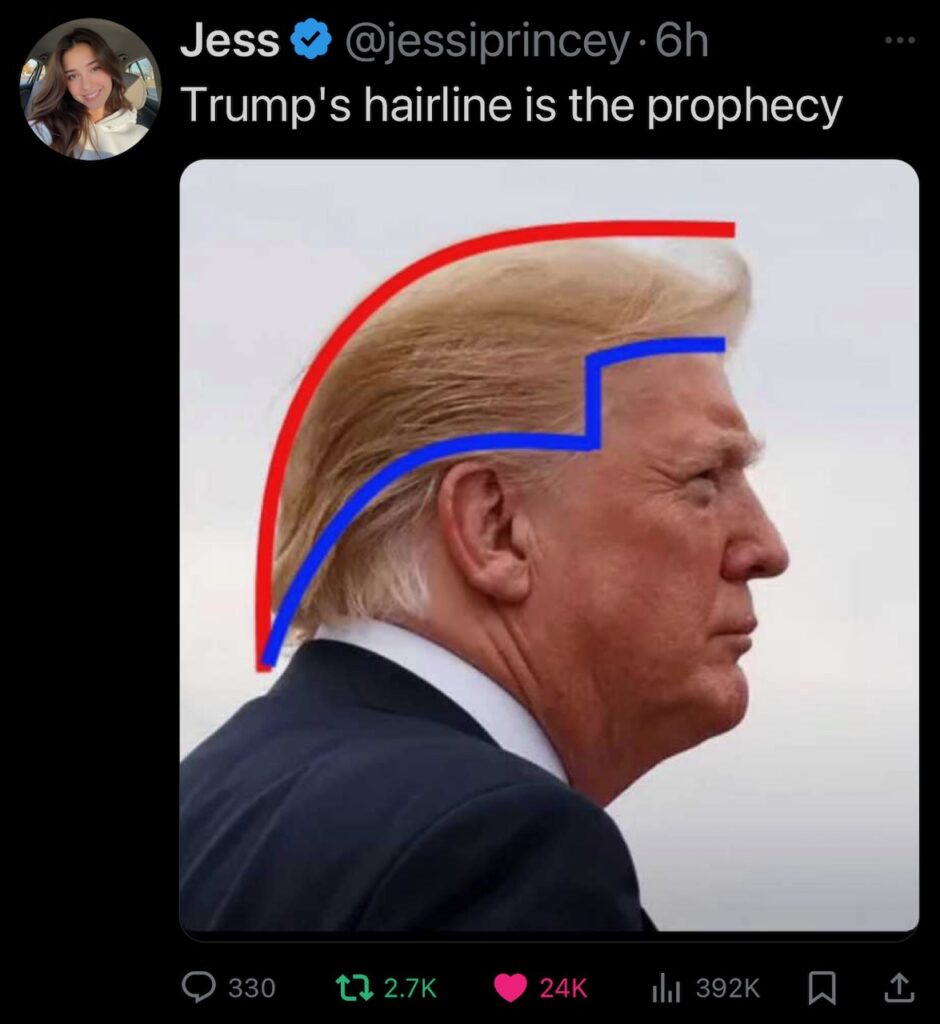940x1024 pixels.
Task: Unlike the post via the pink heart
Action: tap(510, 987)
